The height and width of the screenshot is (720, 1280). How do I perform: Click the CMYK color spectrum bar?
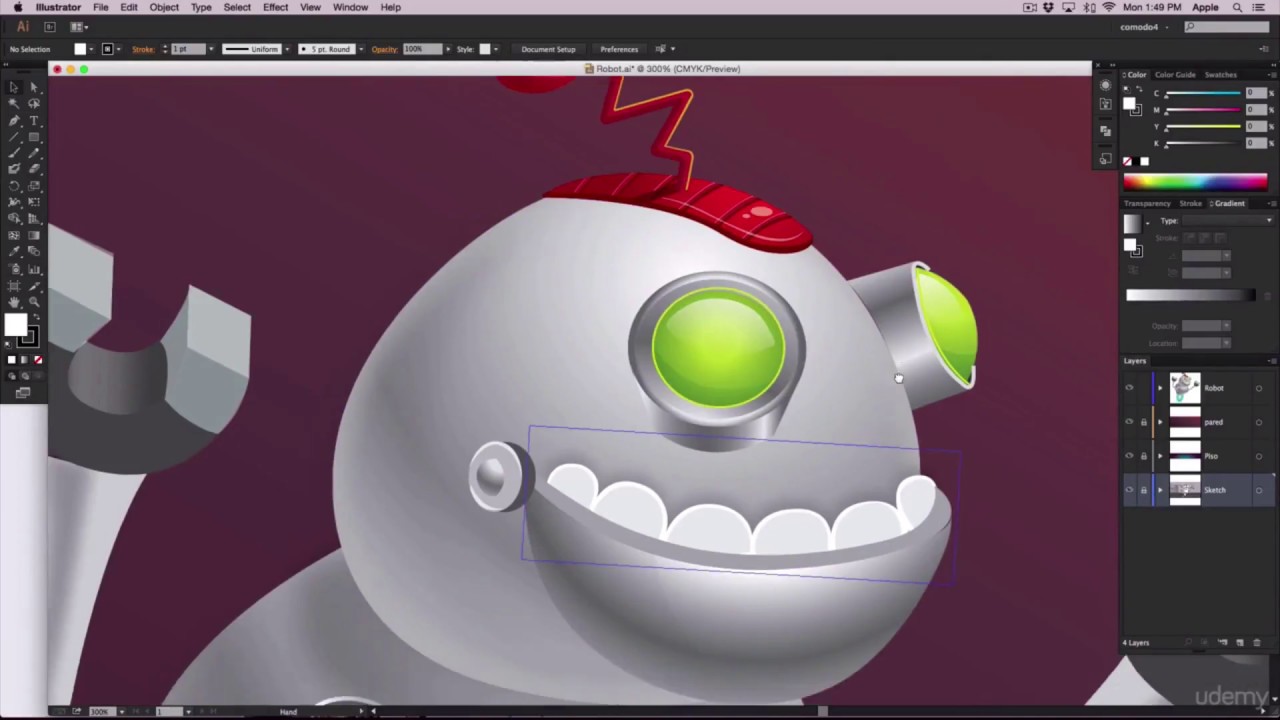click(1195, 181)
